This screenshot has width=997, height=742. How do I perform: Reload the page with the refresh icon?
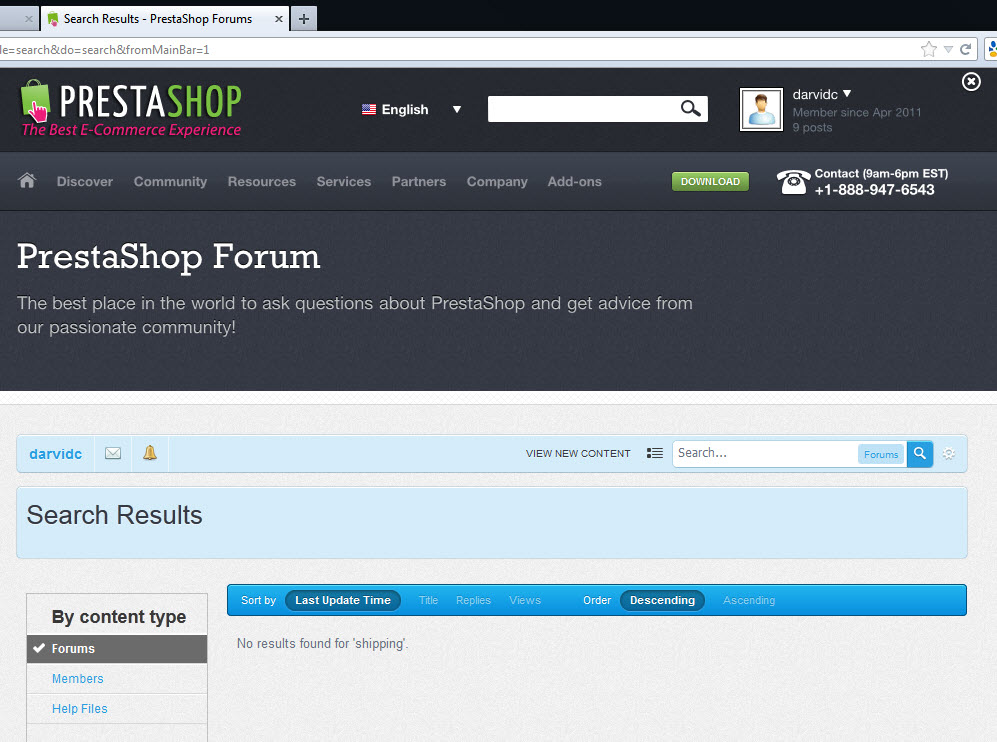click(x=965, y=50)
